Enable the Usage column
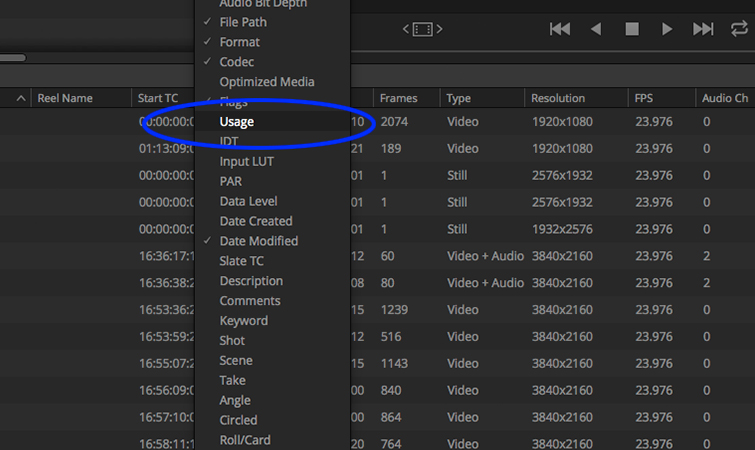Screen dimensions: 755x450 [x=272, y=121]
